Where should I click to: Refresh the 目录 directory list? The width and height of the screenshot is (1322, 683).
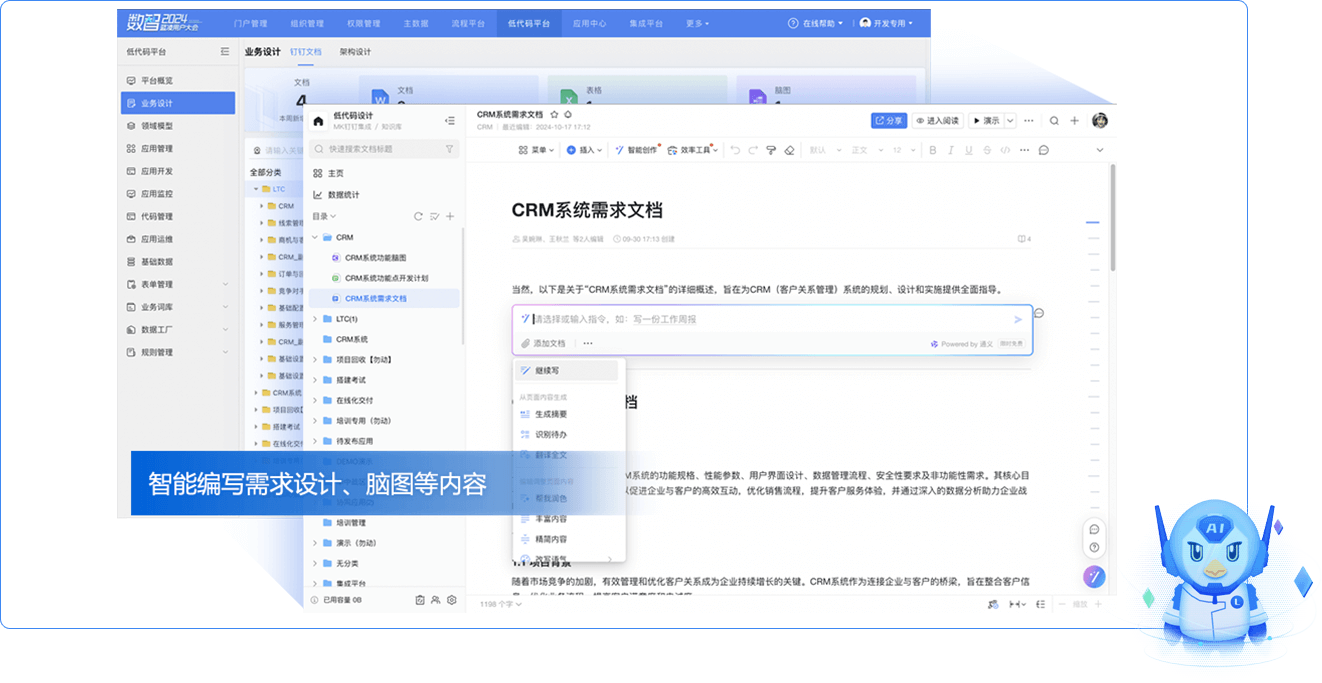coord(418,216)
